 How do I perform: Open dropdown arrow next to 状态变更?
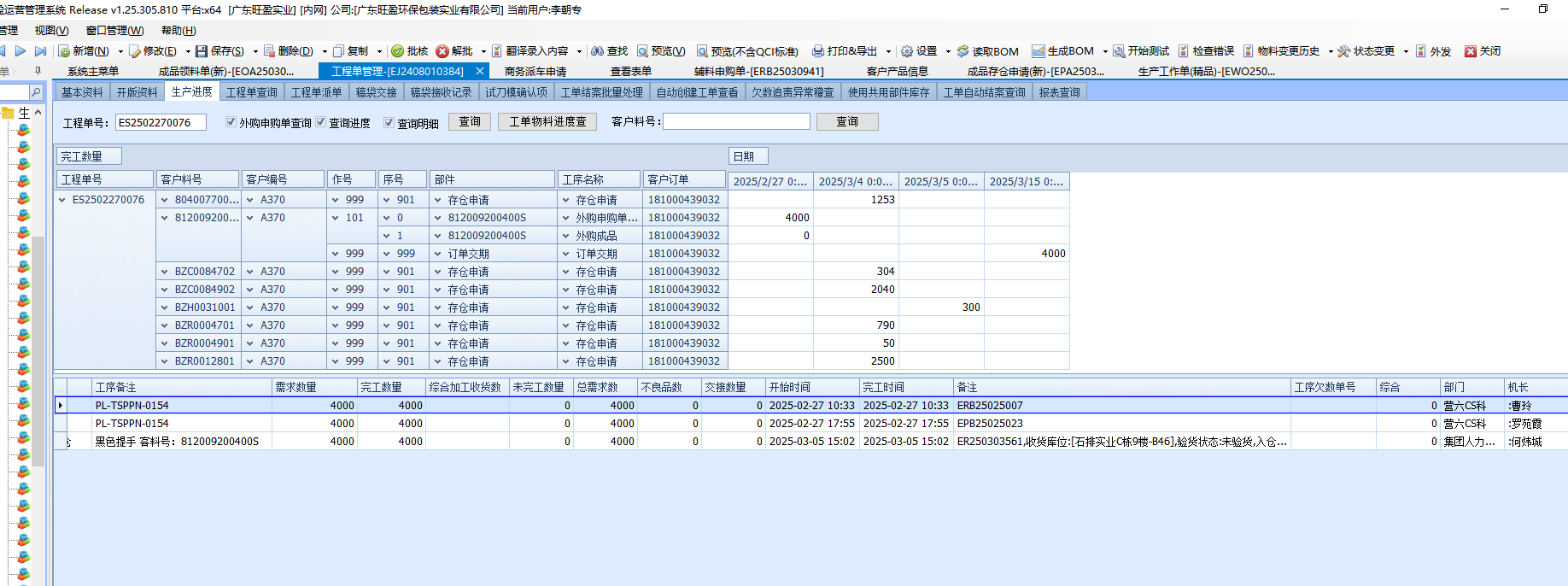pyautogui.click(x=1406, y=51)
